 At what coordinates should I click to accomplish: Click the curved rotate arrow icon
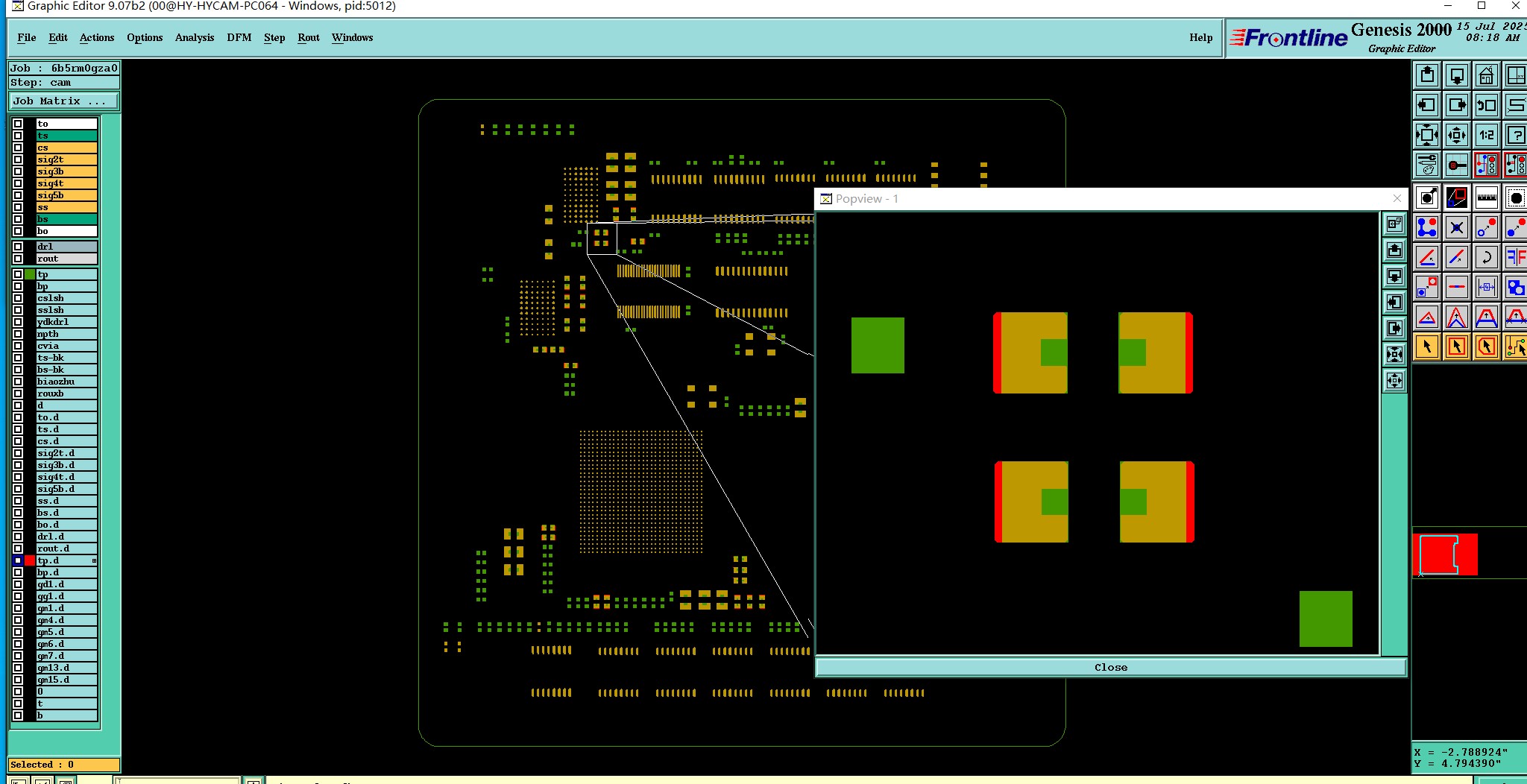[1487, 257]
